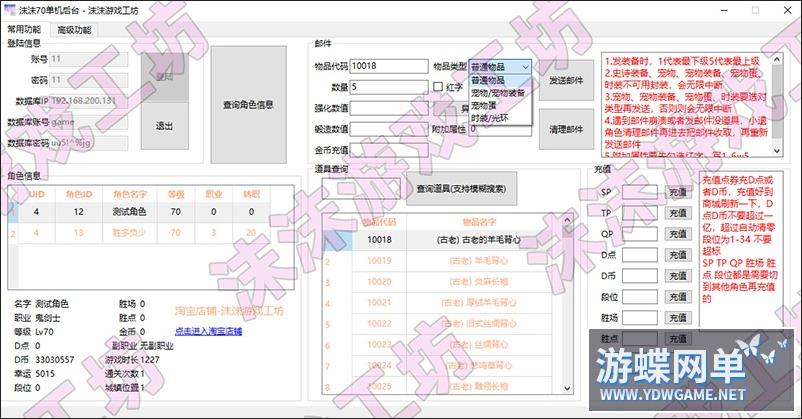Screen dimensions: 802x419
Task: Toggle the 红字 checkbox
Action: [x=438, y=88]
